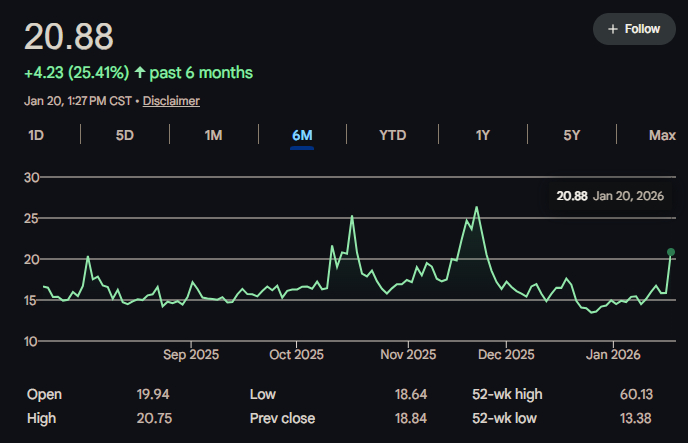Open the 1Y chart view
This screenshot has height=443, width=688.
482,135
